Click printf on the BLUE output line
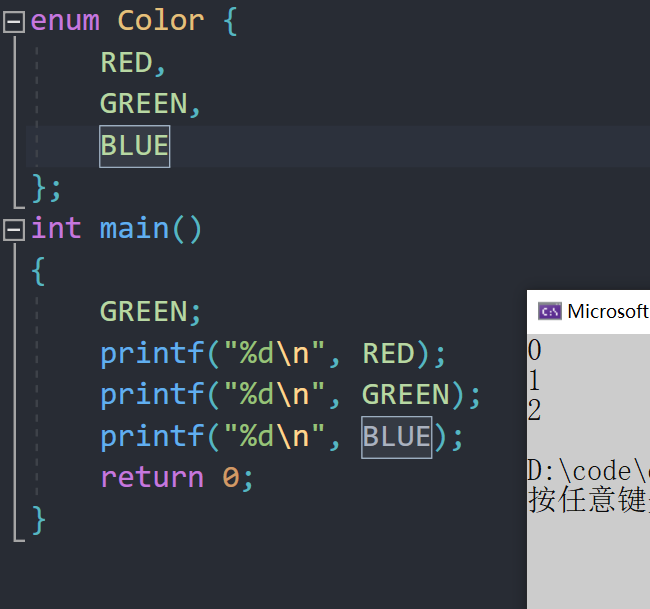 point(152,437)
